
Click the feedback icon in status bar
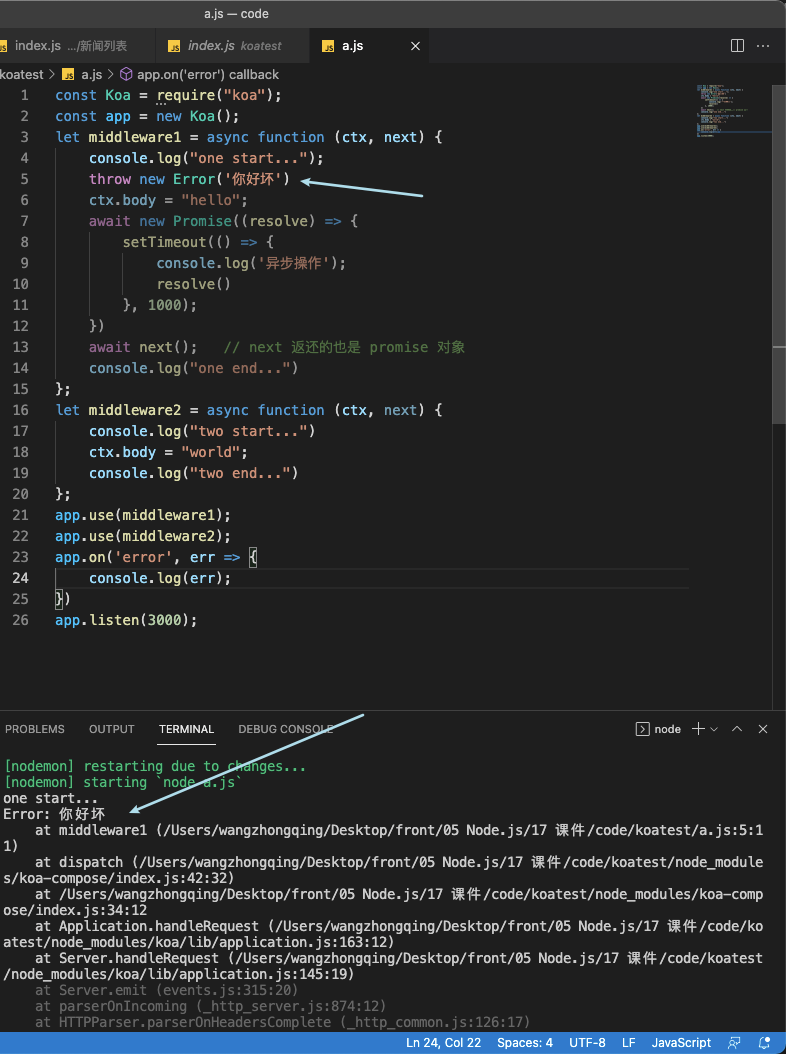coord(734,1043)
